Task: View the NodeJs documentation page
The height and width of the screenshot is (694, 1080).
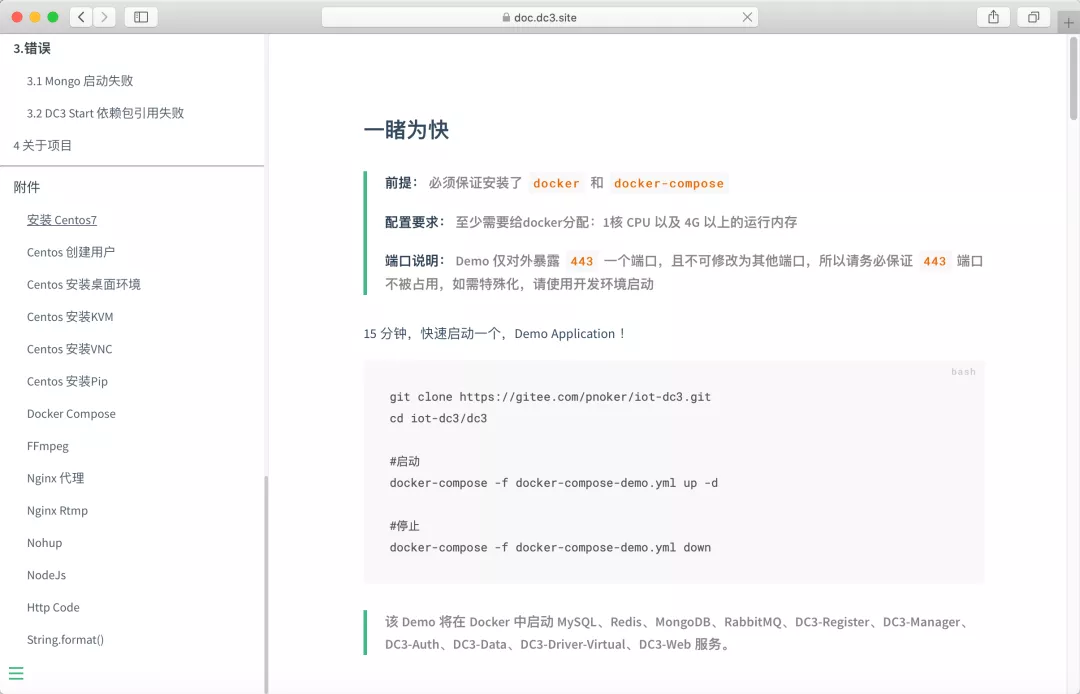Action: [46, 575]
